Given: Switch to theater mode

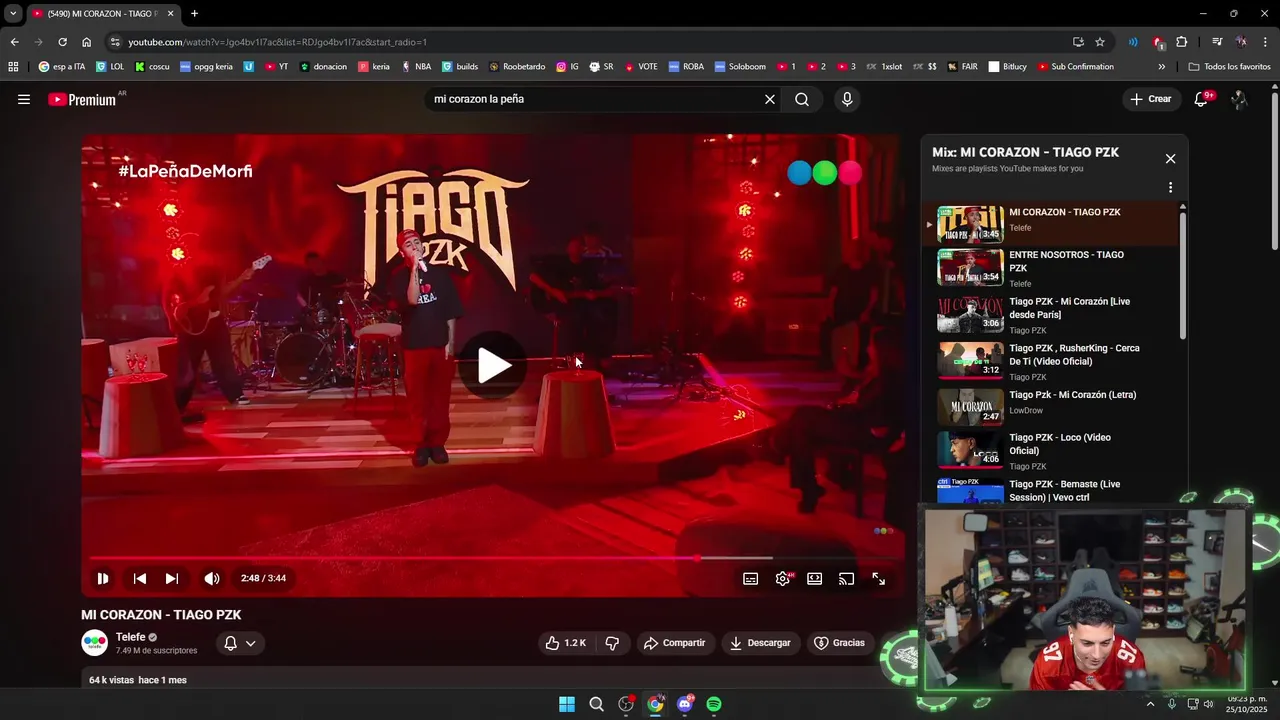Looking at the screenshot, I should tap(815, 578).
